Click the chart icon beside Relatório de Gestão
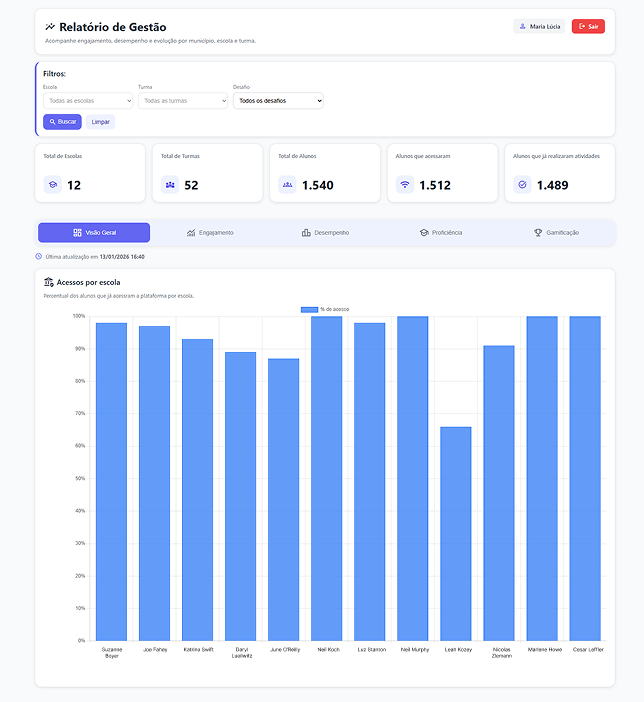Viewport: 644px width, 702px height. [50, 27]
